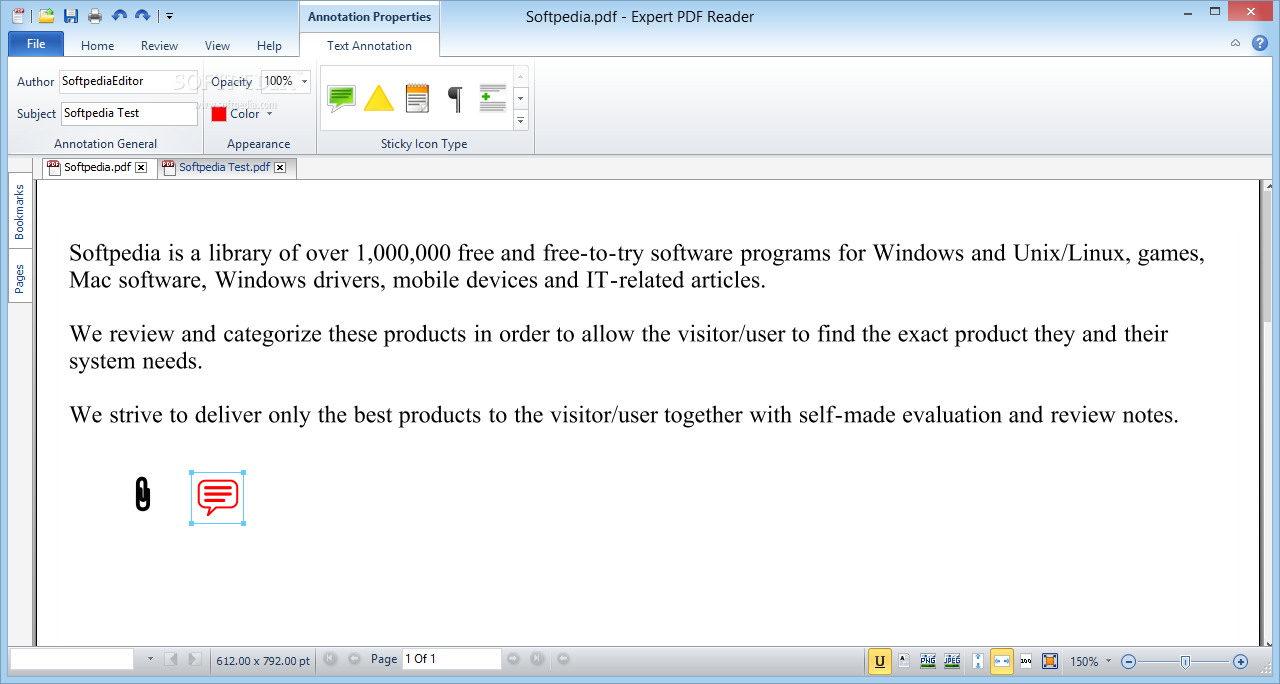Choose the notepad sticky icon type
1280x684 pixels.
pos(417,98)
